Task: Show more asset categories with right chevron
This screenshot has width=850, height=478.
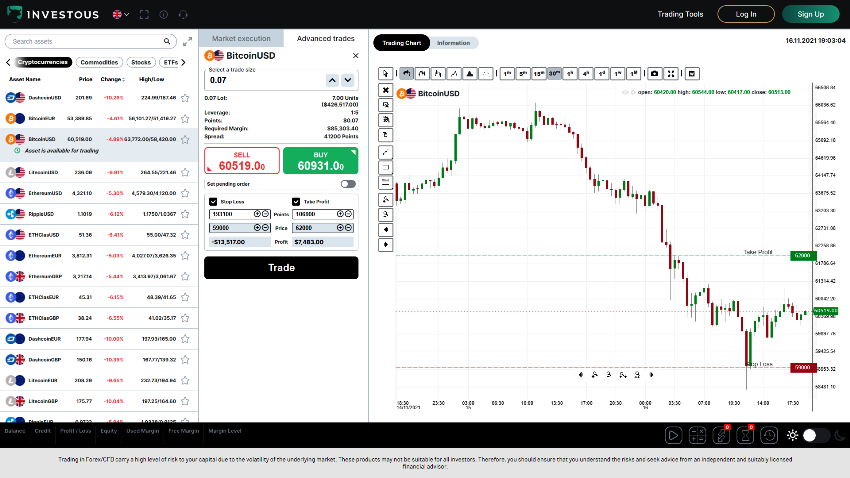Action: coord(183,62)
